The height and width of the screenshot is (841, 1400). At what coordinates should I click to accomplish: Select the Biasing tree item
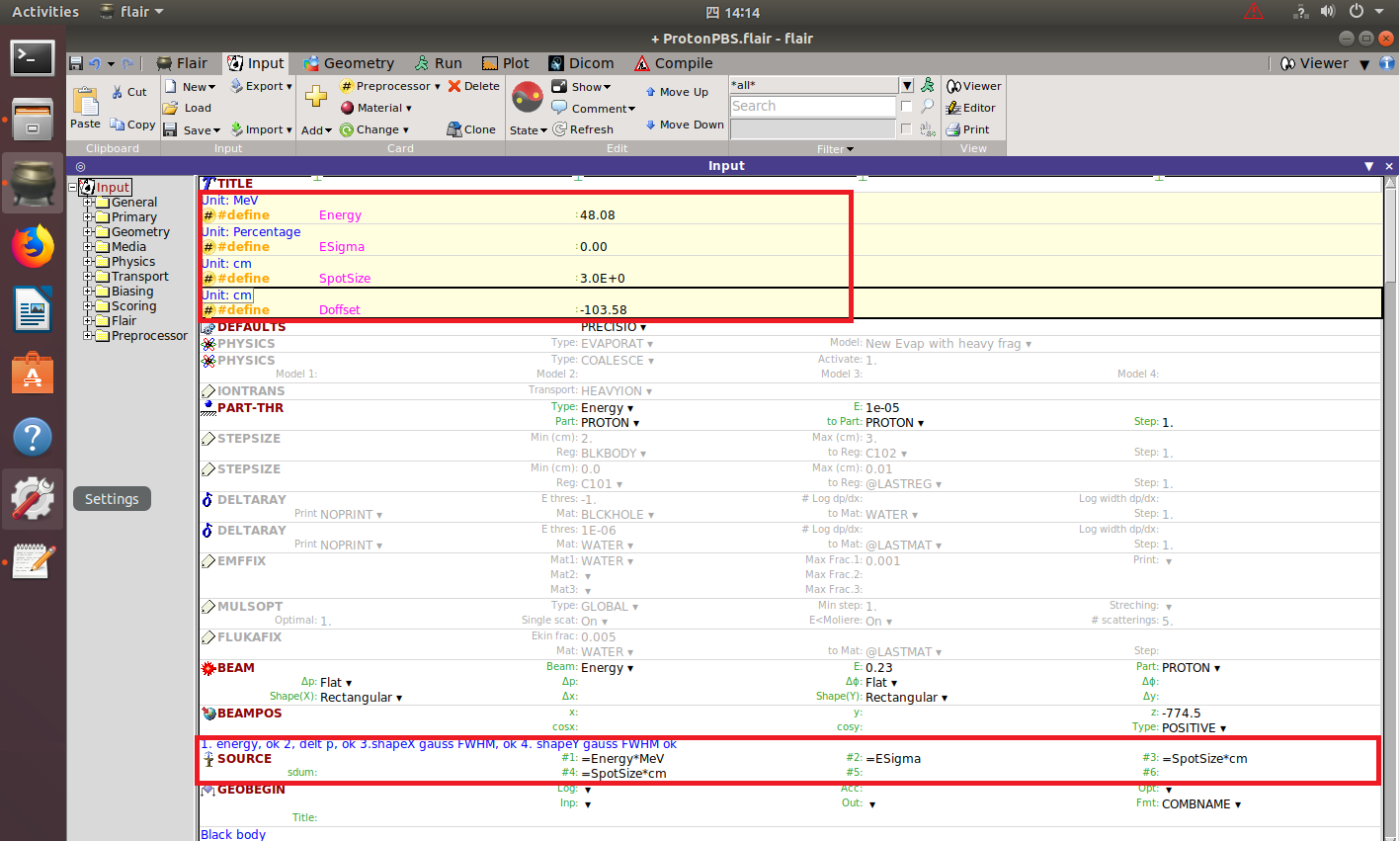pyautogui.click(x=132, y=292)
